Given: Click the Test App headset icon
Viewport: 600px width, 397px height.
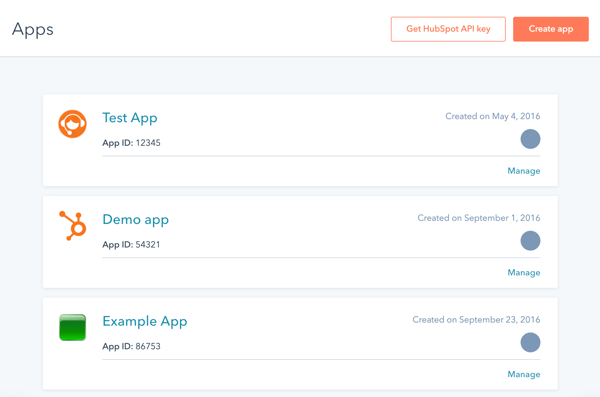Looking at the screenshot, I should (72, 124).
